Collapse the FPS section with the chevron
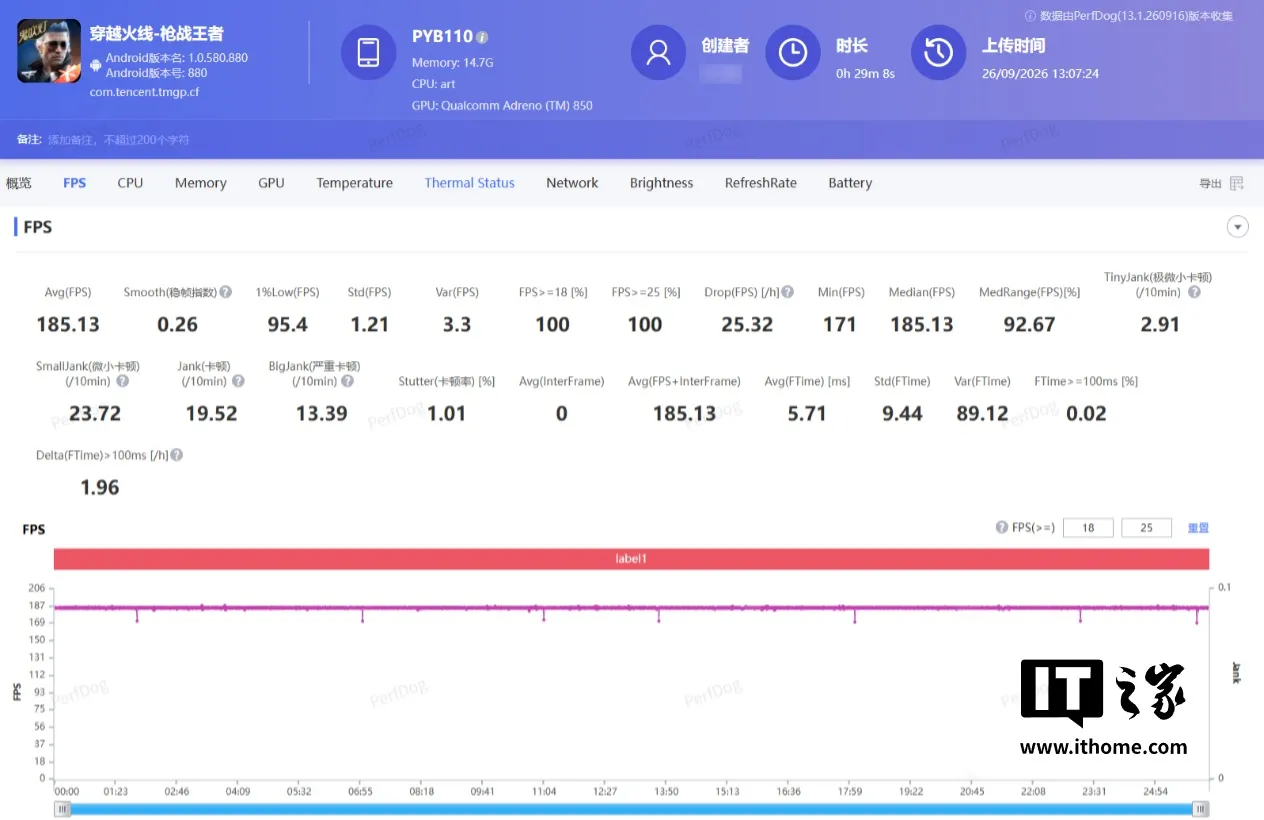The width and height of the screenshot is (1264, 820). click(1238, 227)
